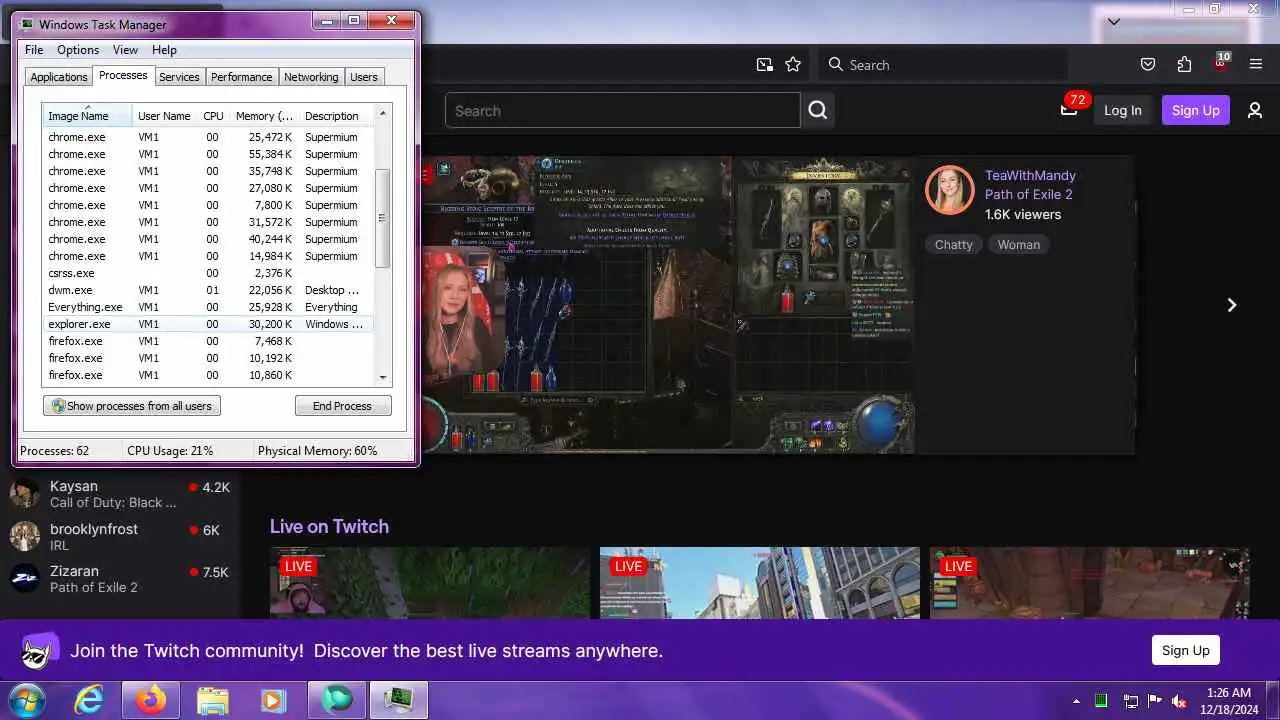Open the TeaWithMandy channel name link

click(x=1030, y=175)
